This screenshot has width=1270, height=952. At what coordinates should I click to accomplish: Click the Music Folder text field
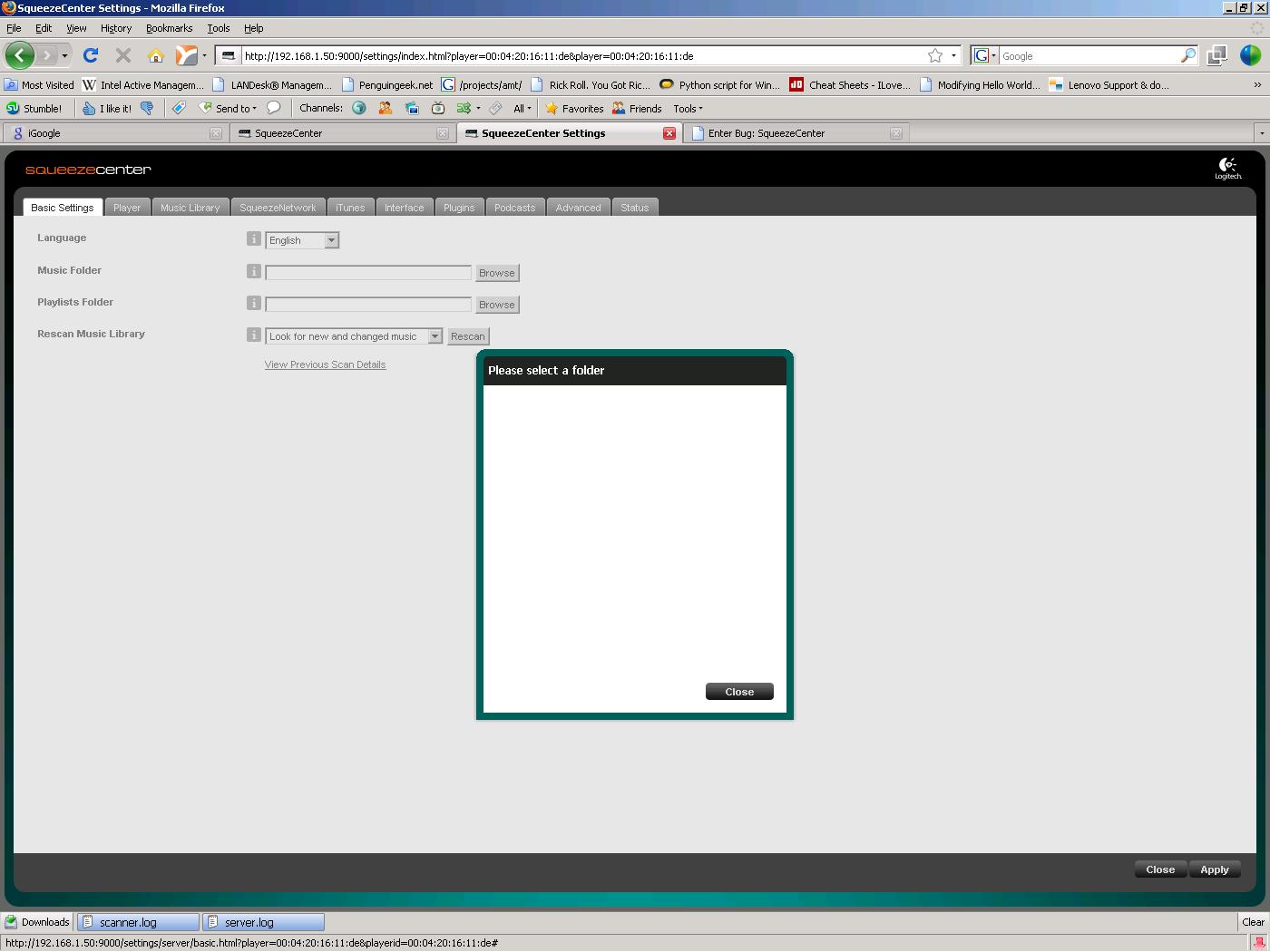click(x=368, y=273)
